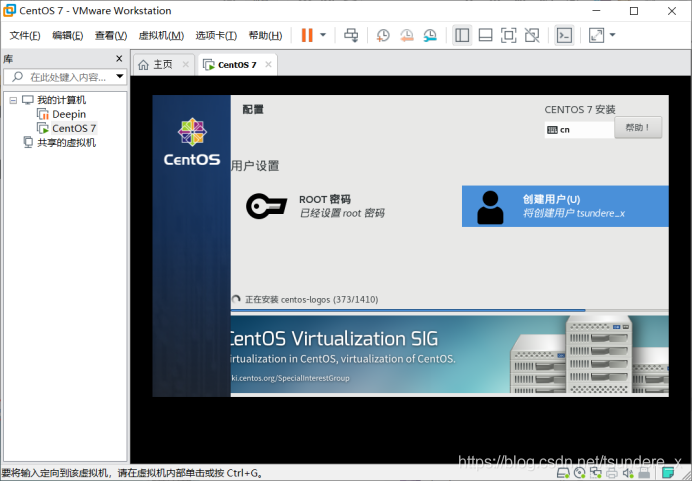Image resolution: width=692 pixels, height=481 pixels.
Task: Click the VMware Workstation title bar icon
Action: [x=9, y=11]
